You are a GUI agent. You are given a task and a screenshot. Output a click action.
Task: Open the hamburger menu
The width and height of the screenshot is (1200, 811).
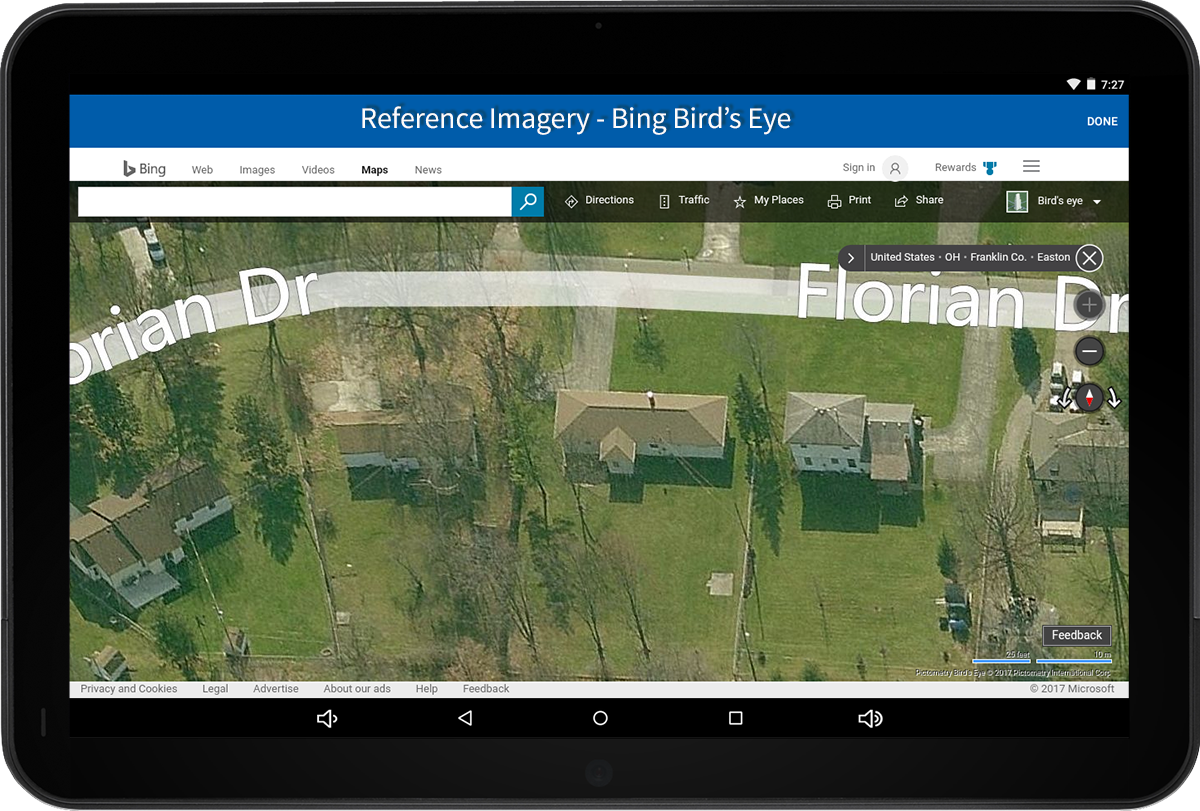pyautogui.click(x=1032, y=166)
